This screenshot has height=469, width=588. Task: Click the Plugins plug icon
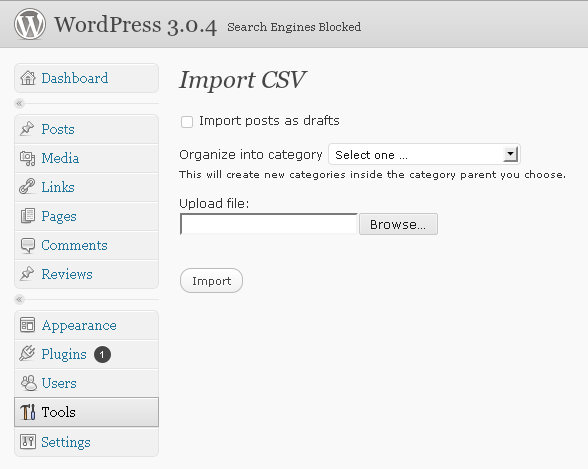(x=27, y=354)
